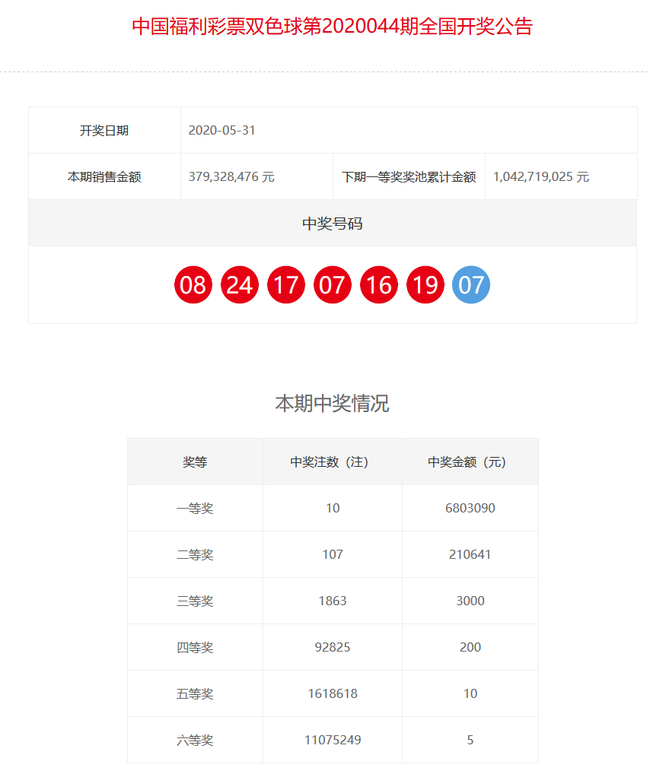Screen dimensions: 650x774
Task: Click fourth prize count 92825
Action: pyautogui.click(x=333, y=647)
